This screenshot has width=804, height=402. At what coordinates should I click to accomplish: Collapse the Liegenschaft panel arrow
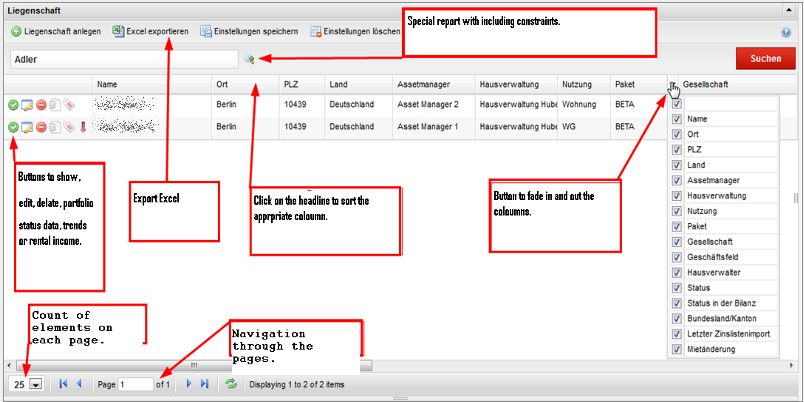pos(788,10)
